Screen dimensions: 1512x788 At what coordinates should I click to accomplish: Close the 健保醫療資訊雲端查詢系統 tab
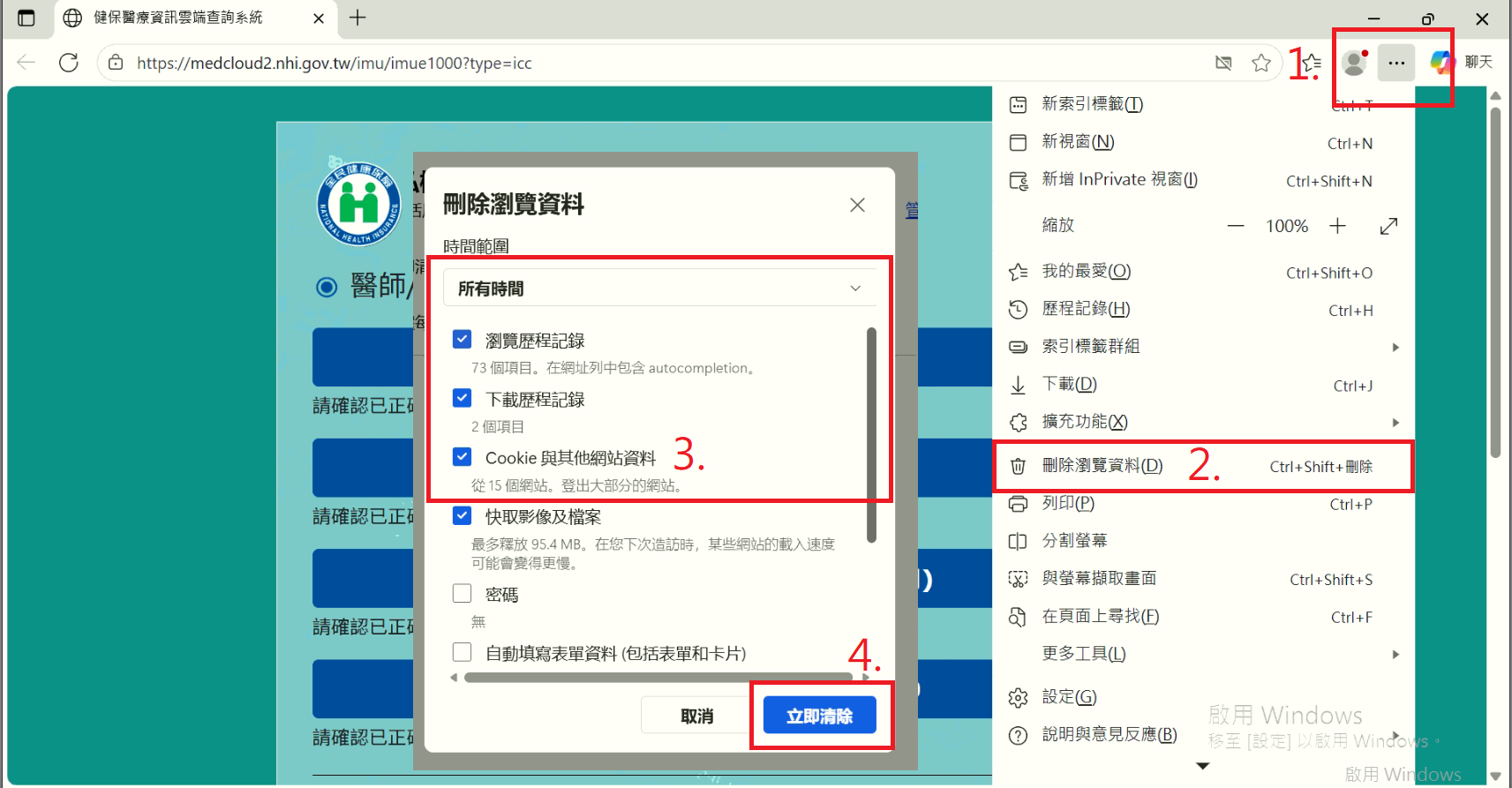click(x=319, y=18)
